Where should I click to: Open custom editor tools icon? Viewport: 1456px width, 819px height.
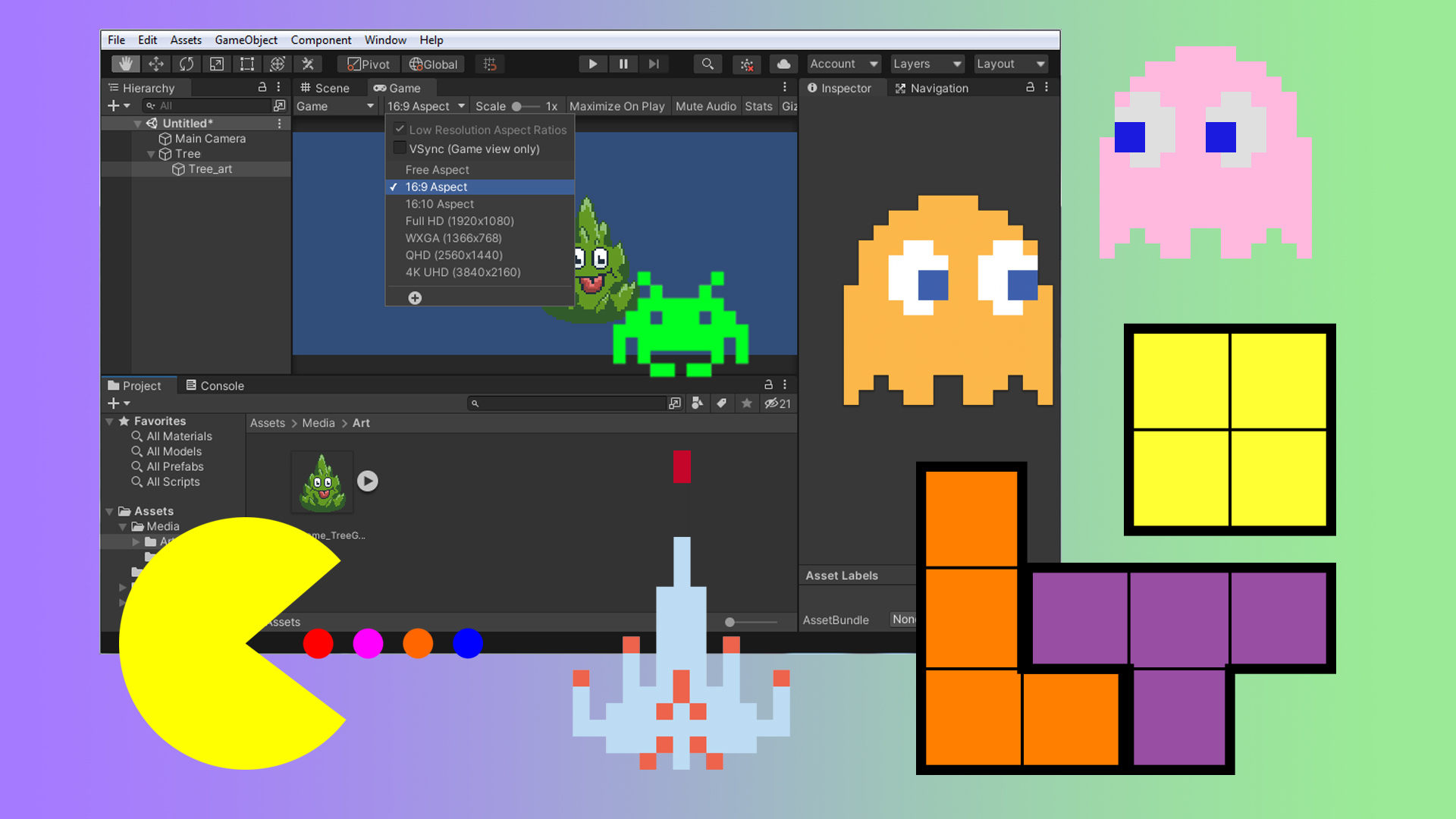(x=308, y=64)
